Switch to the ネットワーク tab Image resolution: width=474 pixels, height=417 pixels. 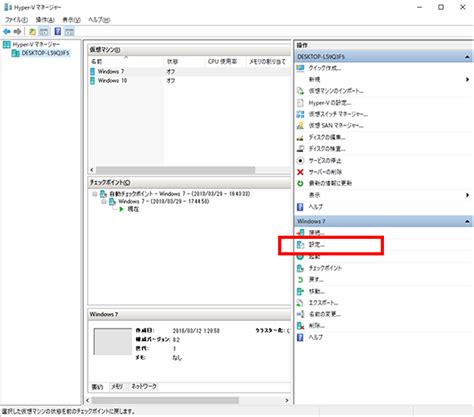(x=144, y=387)
